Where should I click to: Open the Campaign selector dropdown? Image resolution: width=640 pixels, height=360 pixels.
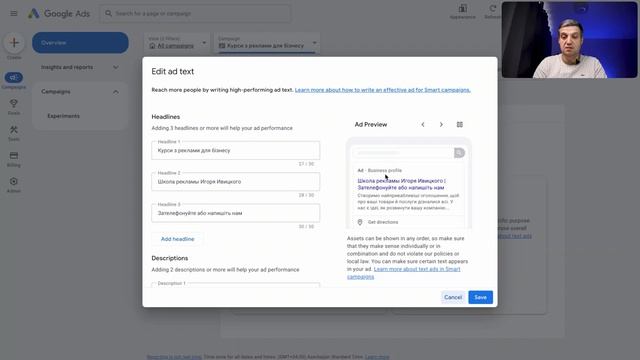tap(267, 43)
